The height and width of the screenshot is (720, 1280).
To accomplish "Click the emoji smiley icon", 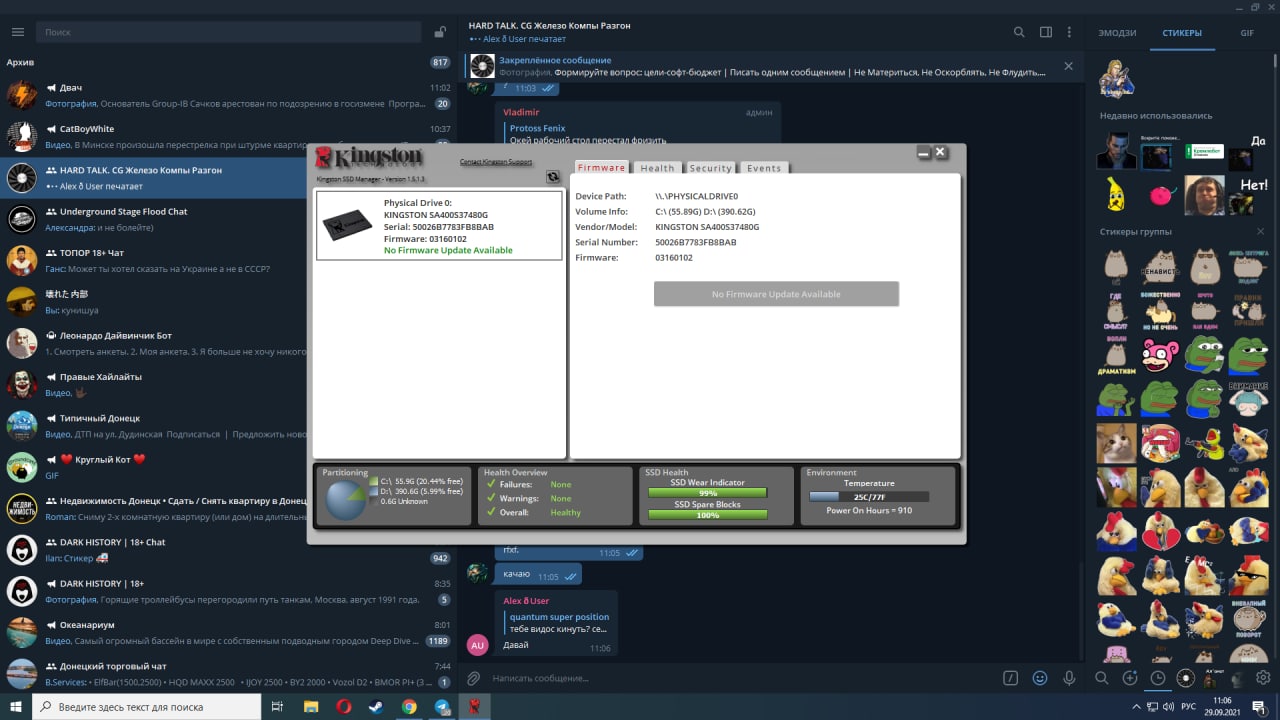I will [1040, 678].
